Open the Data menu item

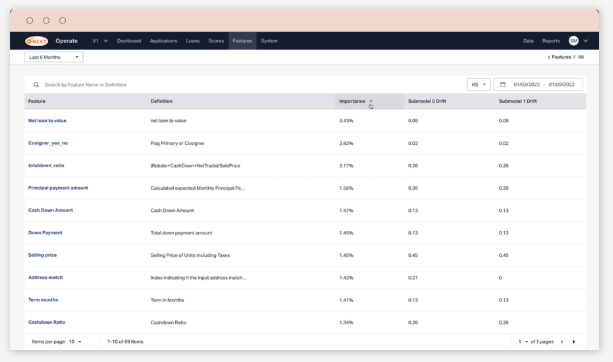529,41
